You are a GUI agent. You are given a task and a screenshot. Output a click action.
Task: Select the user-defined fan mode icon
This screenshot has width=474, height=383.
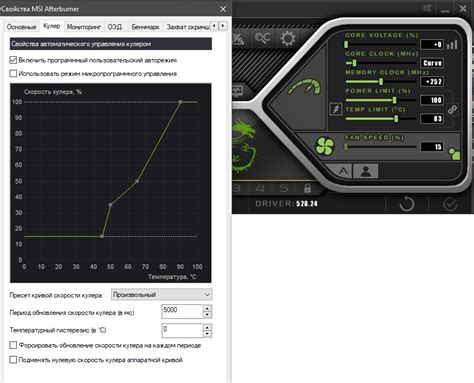point(366,171)
